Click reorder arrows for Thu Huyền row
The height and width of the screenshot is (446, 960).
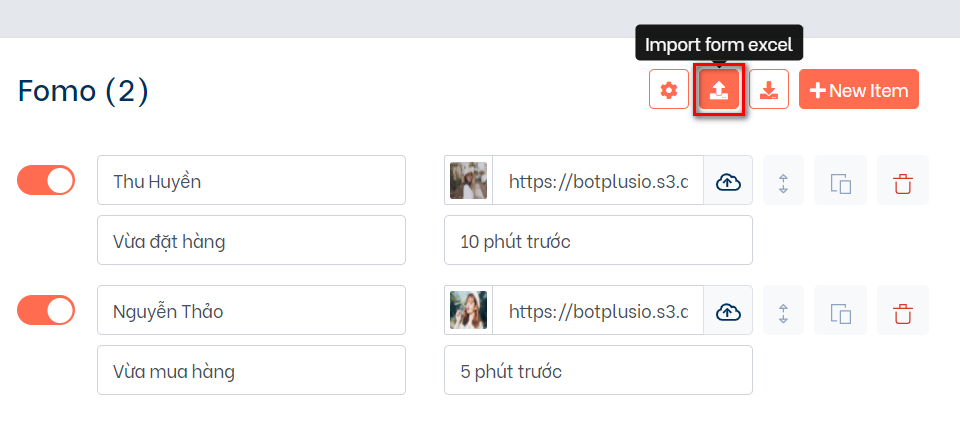(784, 181)
